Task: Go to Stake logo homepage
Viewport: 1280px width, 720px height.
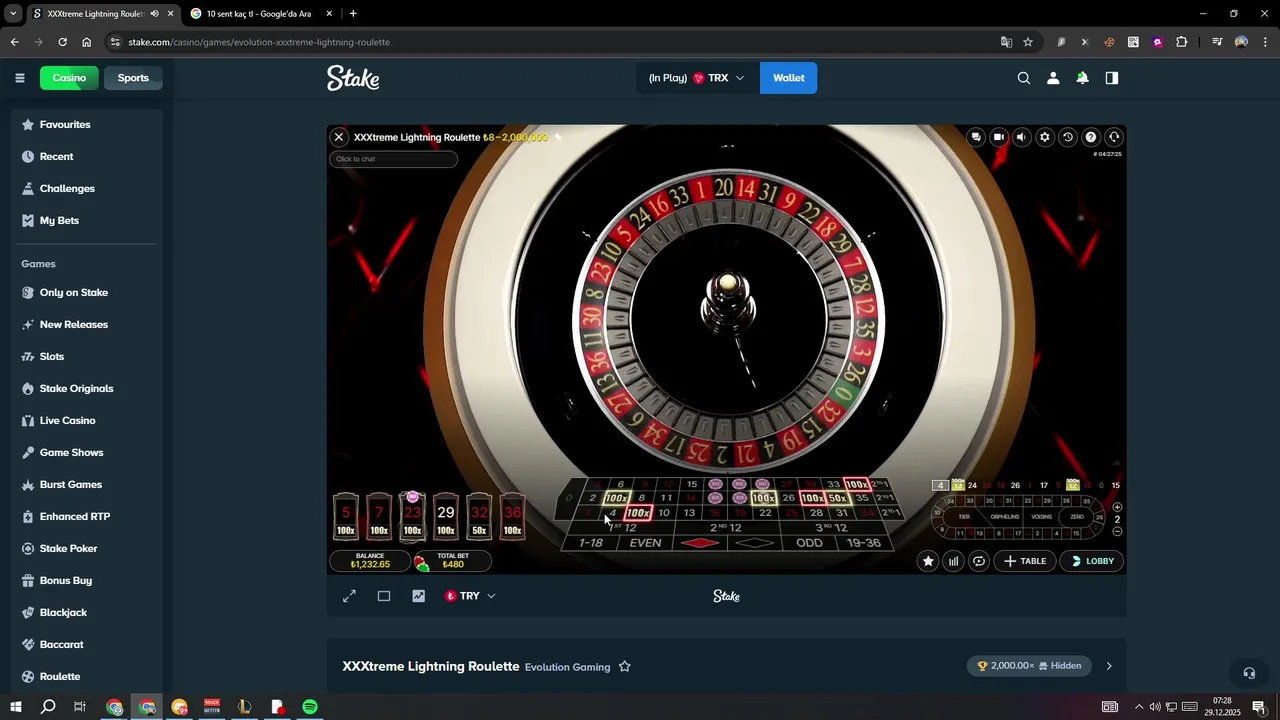Action: coord(353,78)
